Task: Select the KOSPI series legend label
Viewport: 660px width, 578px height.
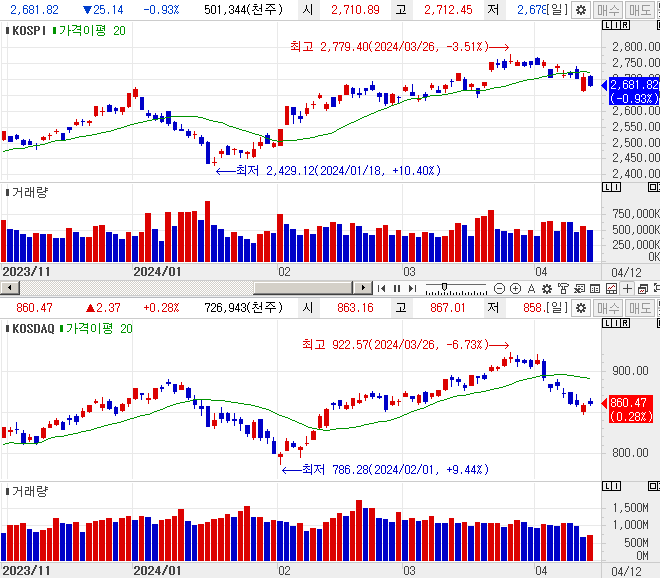Action: click(26, 31)
